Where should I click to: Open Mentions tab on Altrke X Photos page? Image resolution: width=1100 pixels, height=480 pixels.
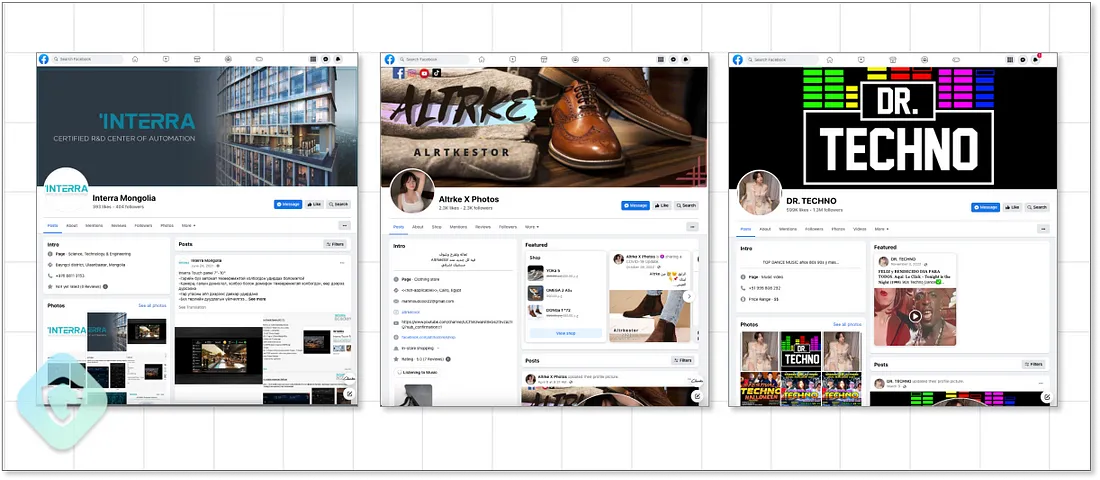point(458,227)
